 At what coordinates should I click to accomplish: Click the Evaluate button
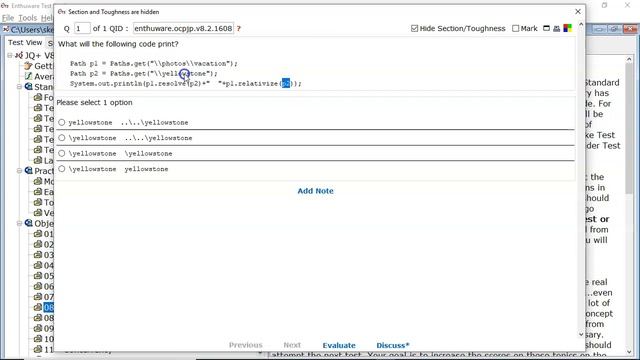(339, 345)
